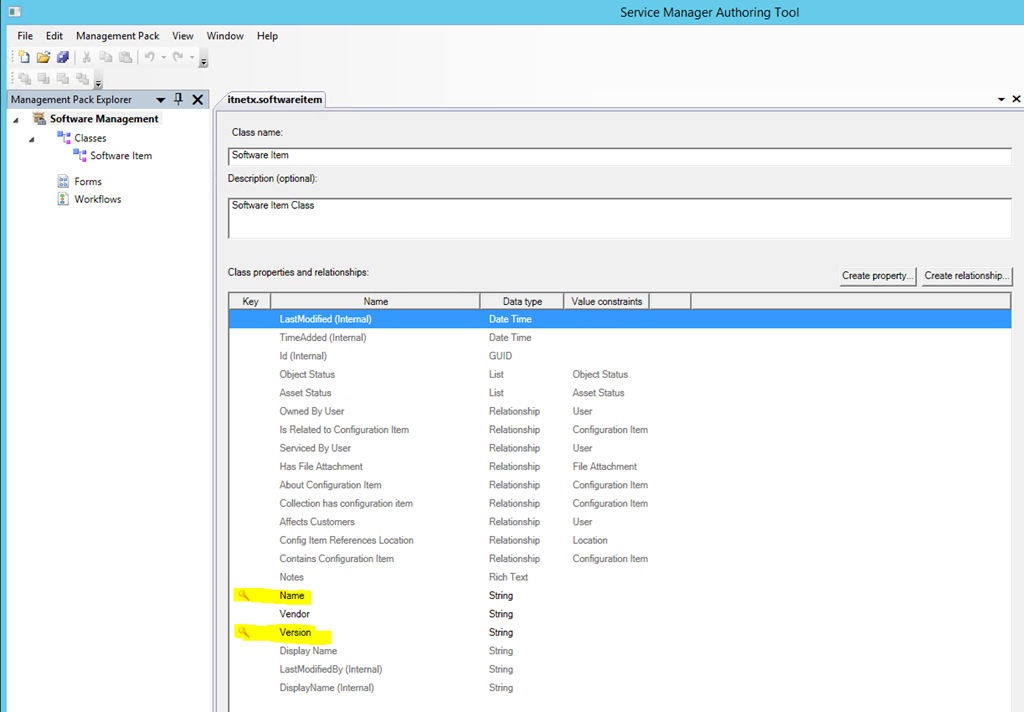Click the key icon beside Name property

point(243,596)
